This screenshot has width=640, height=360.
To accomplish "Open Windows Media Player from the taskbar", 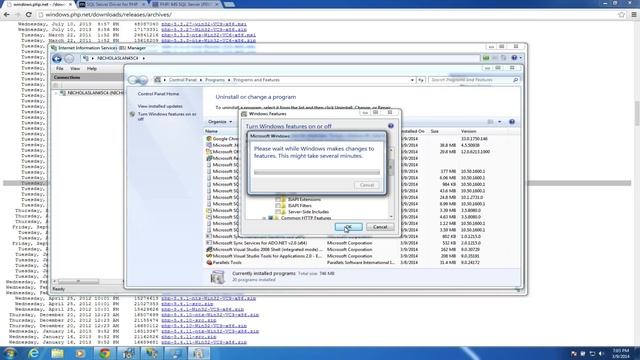I will pyautogui.click(x=80, y=353).
